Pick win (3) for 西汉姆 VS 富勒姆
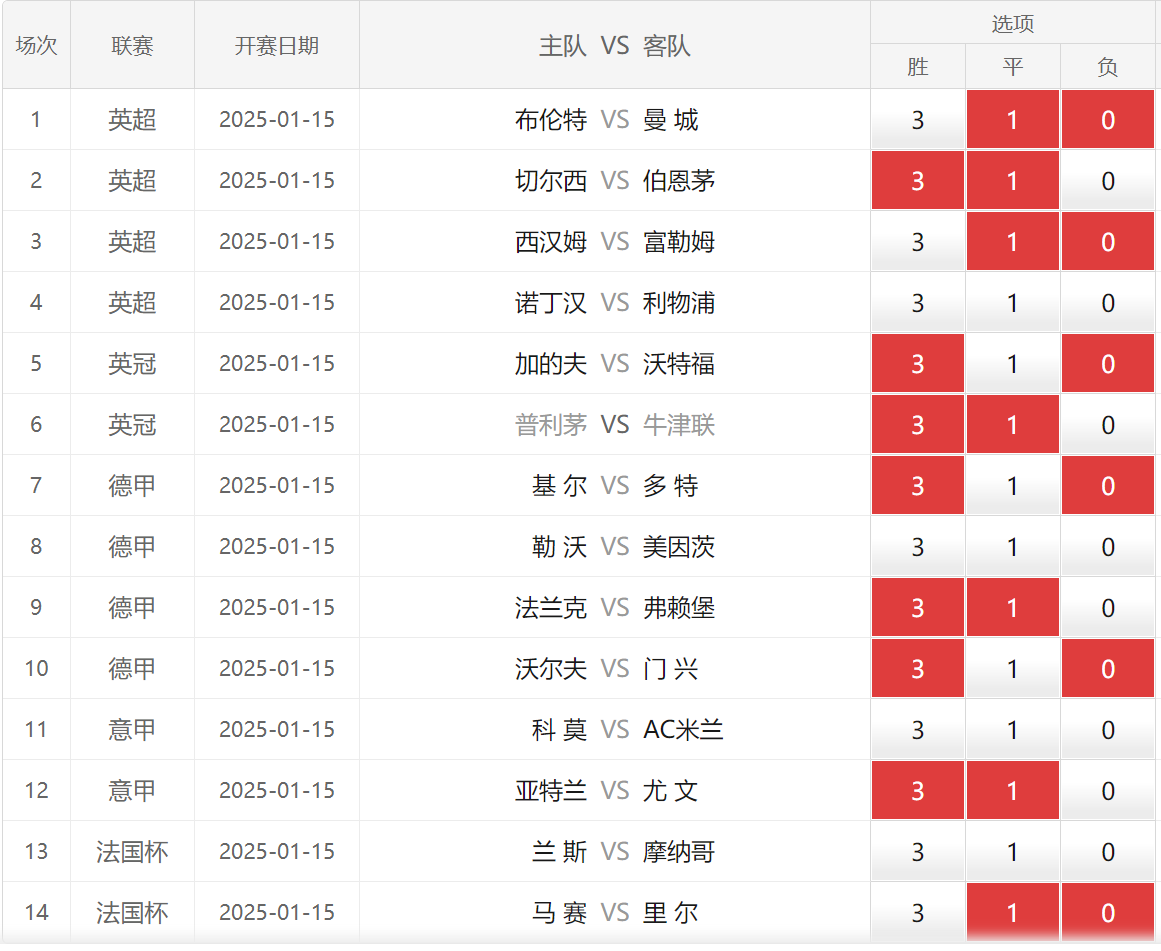 (917, 242)
